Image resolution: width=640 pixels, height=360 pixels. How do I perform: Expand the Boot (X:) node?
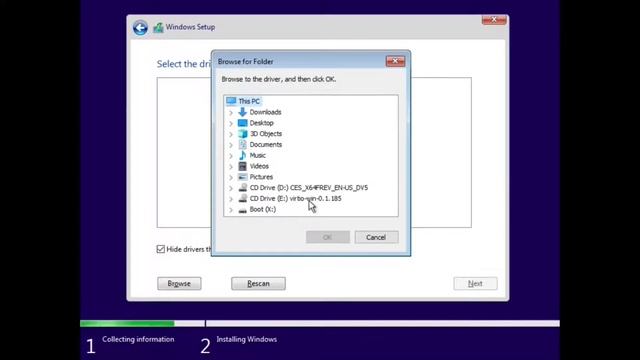point(231,210)
